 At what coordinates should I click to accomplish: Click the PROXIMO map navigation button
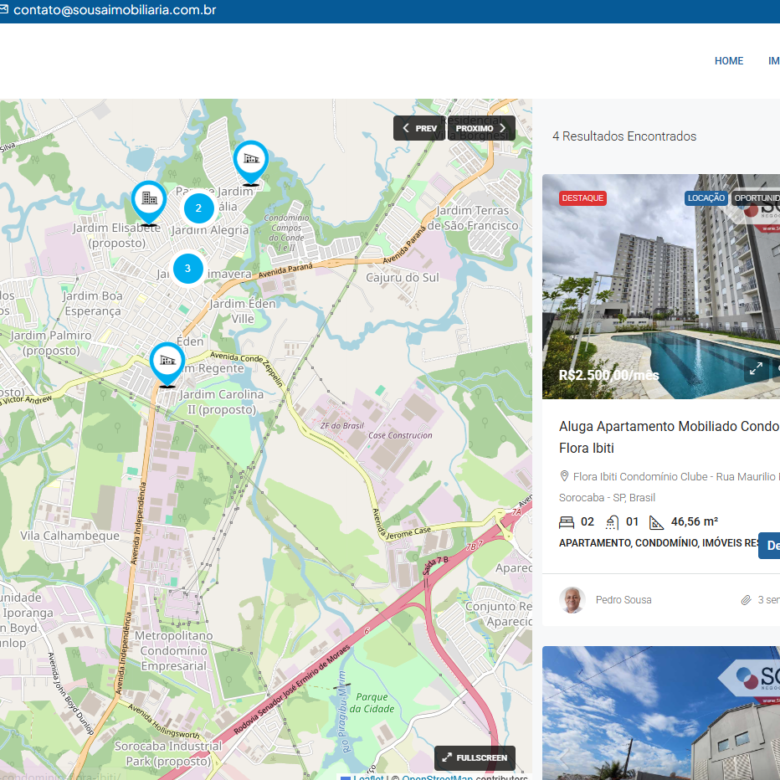click(481, 128)
